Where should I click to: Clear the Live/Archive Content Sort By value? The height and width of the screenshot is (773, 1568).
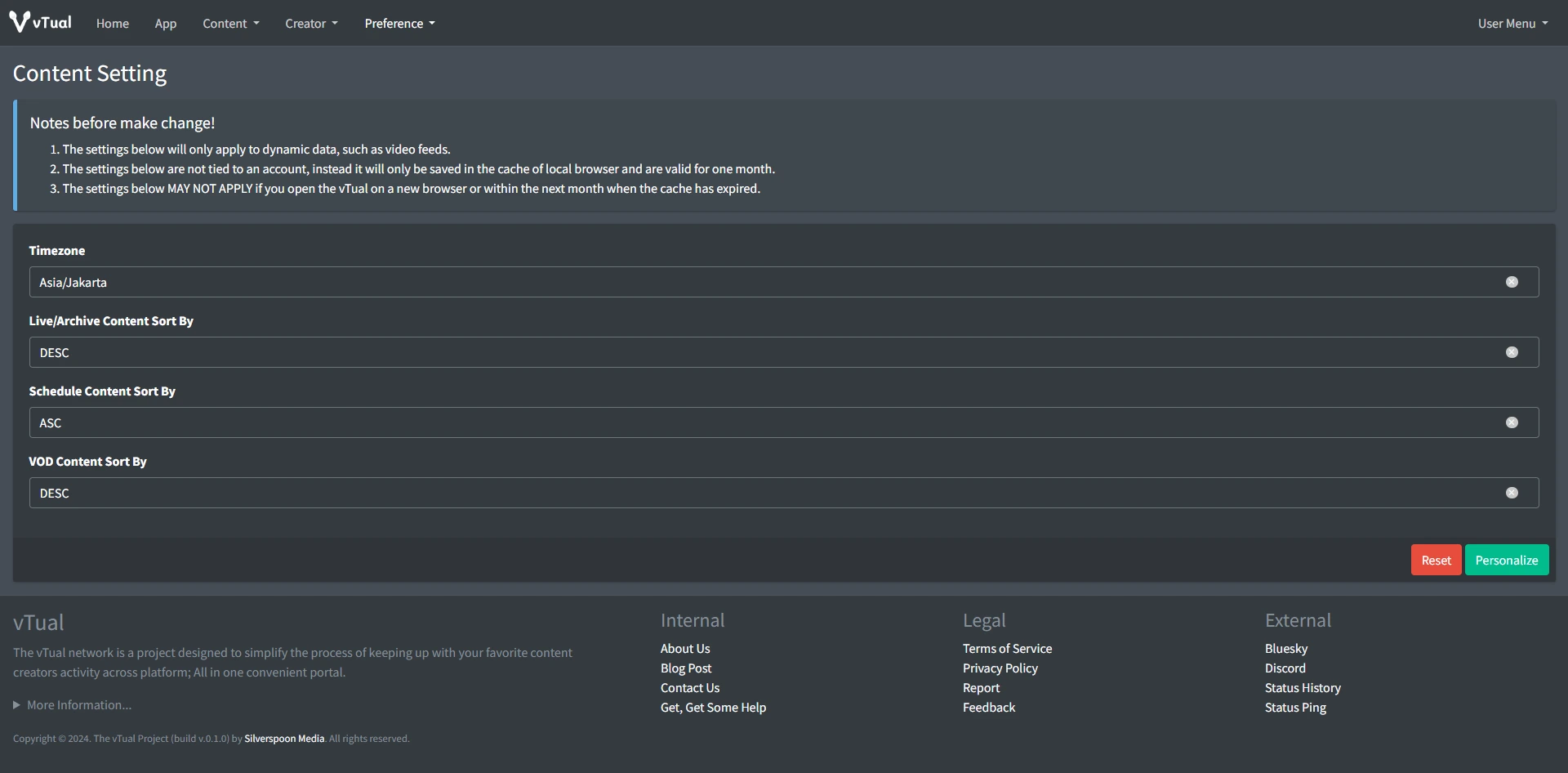(1512, 352)
